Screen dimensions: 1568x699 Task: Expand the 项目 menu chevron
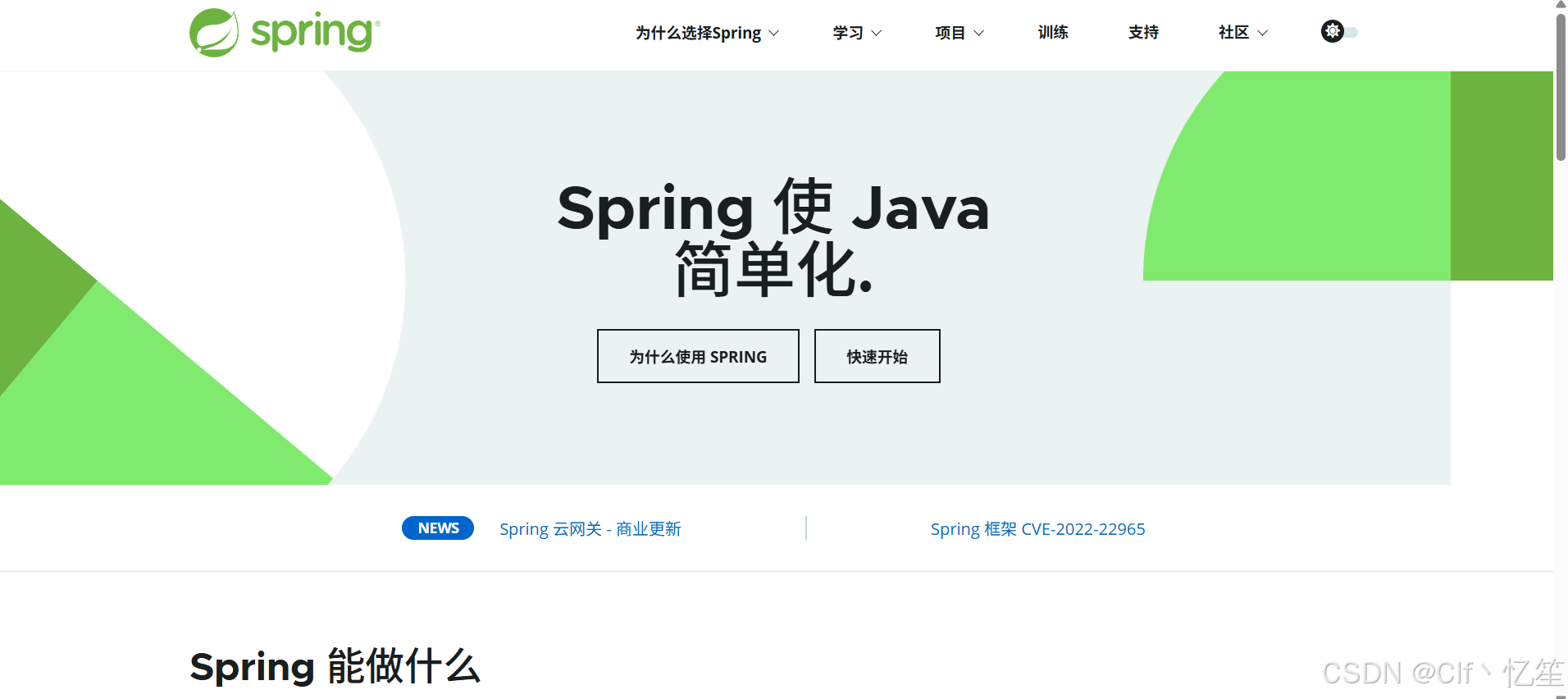[978, 34]
